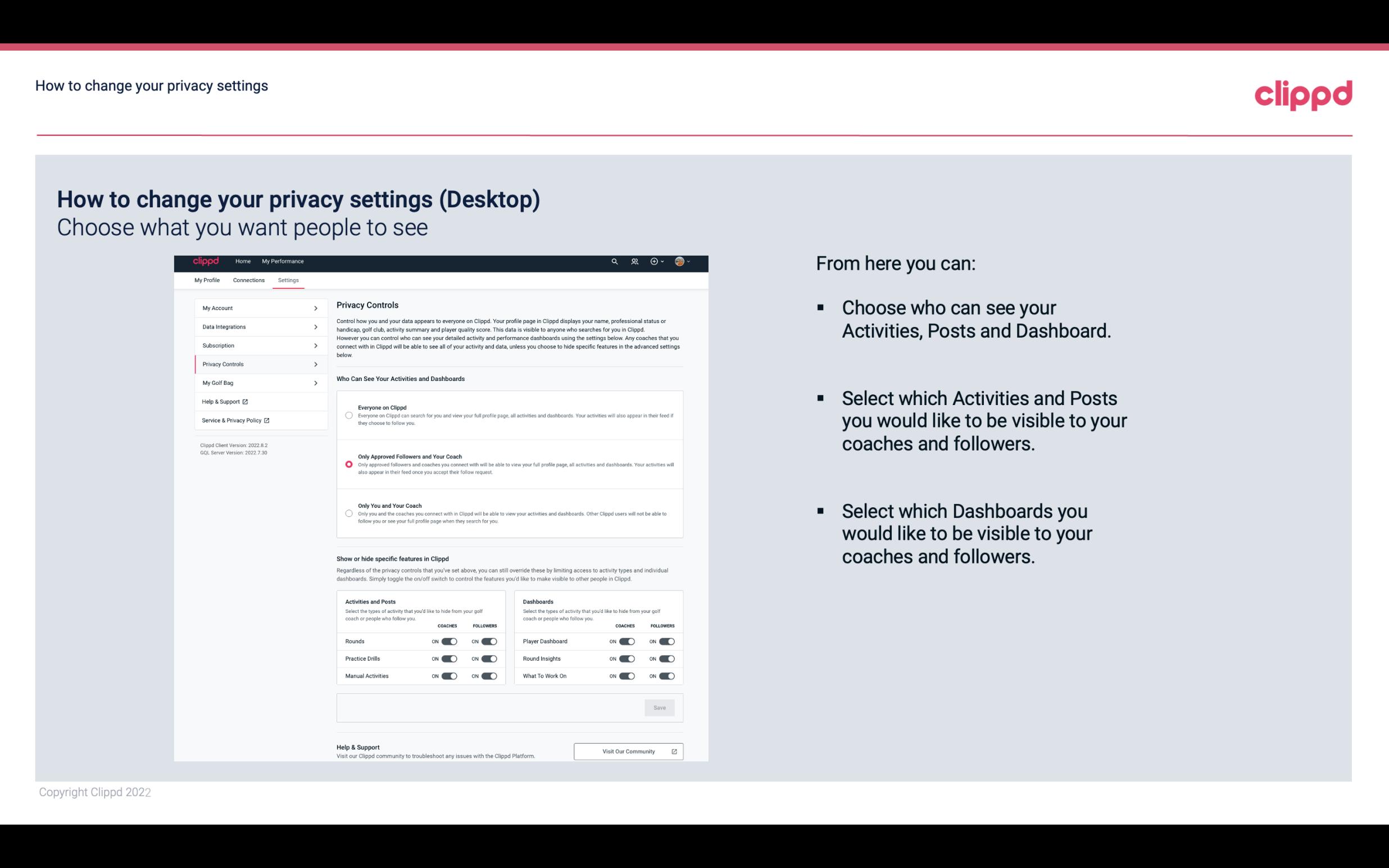
Task: Expand the Subscription section chevron
Action: click(x=316, y=345)
